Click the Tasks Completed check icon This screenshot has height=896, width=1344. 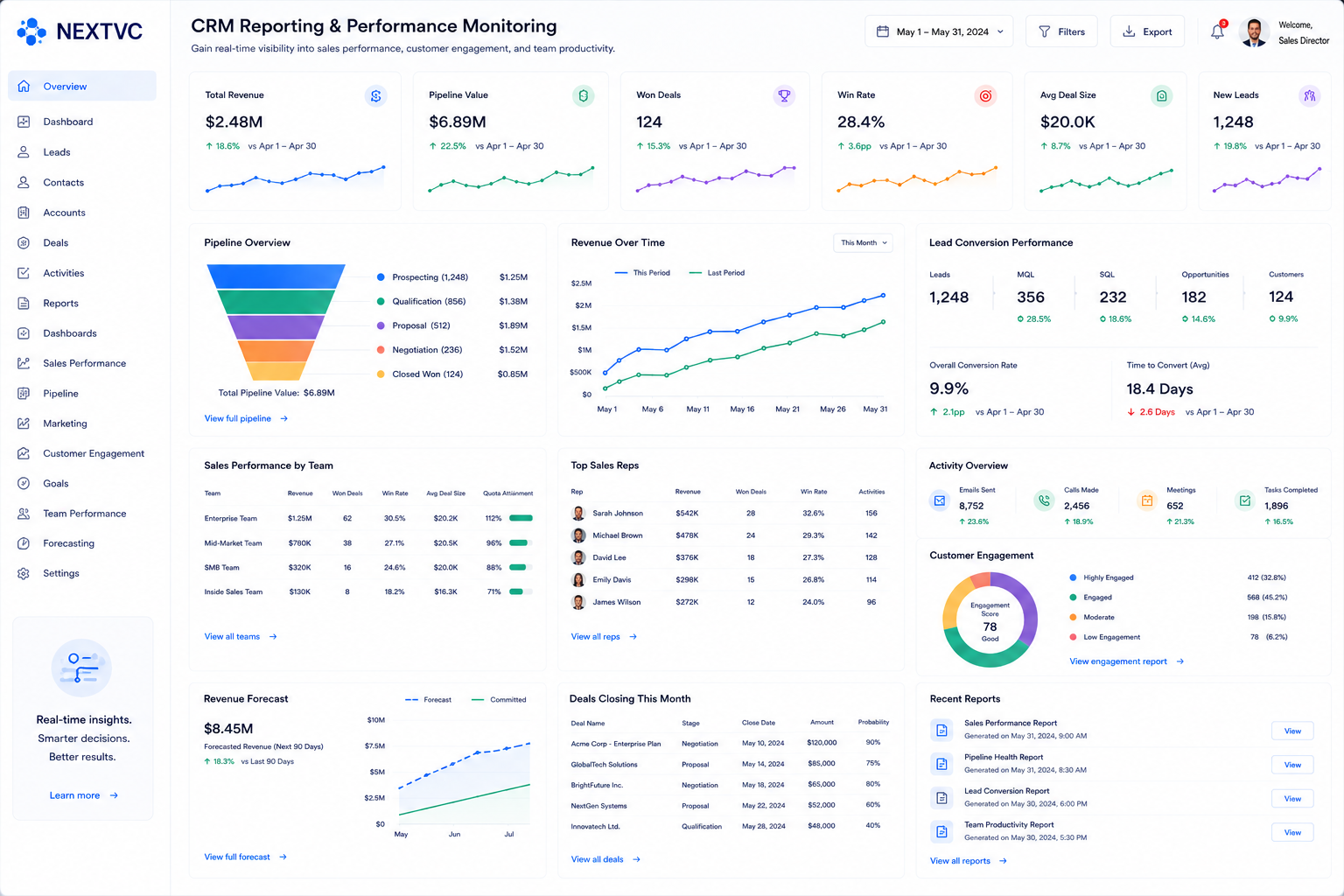1245,500
